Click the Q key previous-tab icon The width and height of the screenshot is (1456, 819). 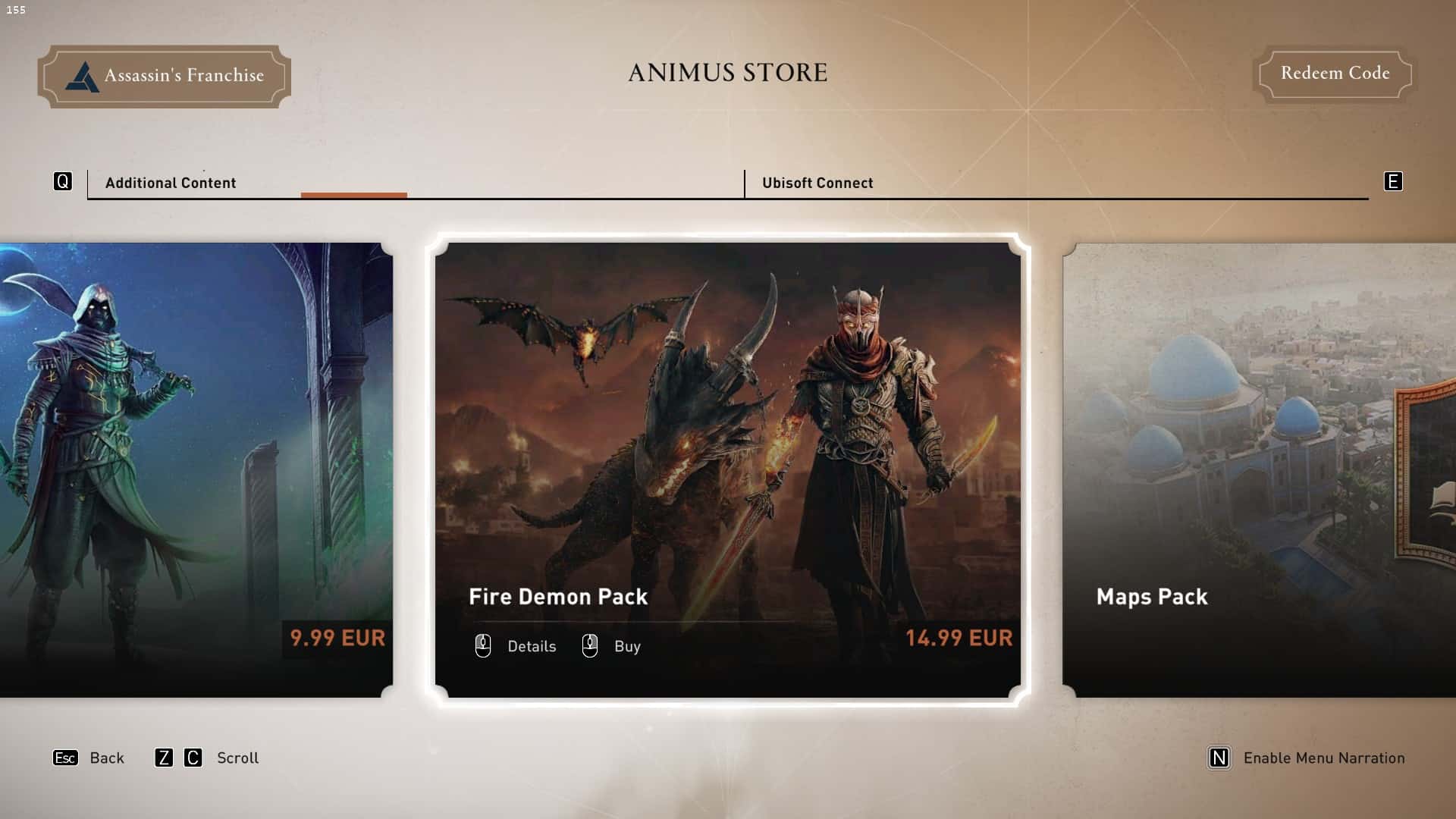pos(63,181)
